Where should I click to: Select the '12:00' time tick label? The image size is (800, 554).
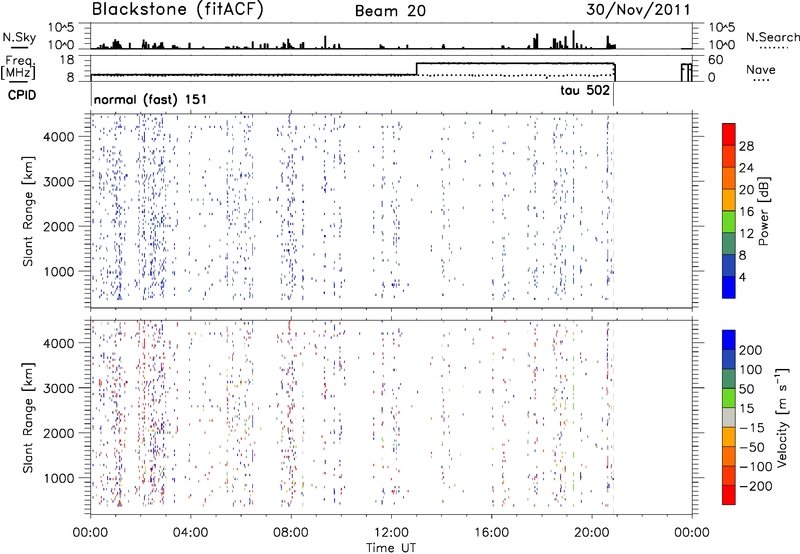pos(391,533)
